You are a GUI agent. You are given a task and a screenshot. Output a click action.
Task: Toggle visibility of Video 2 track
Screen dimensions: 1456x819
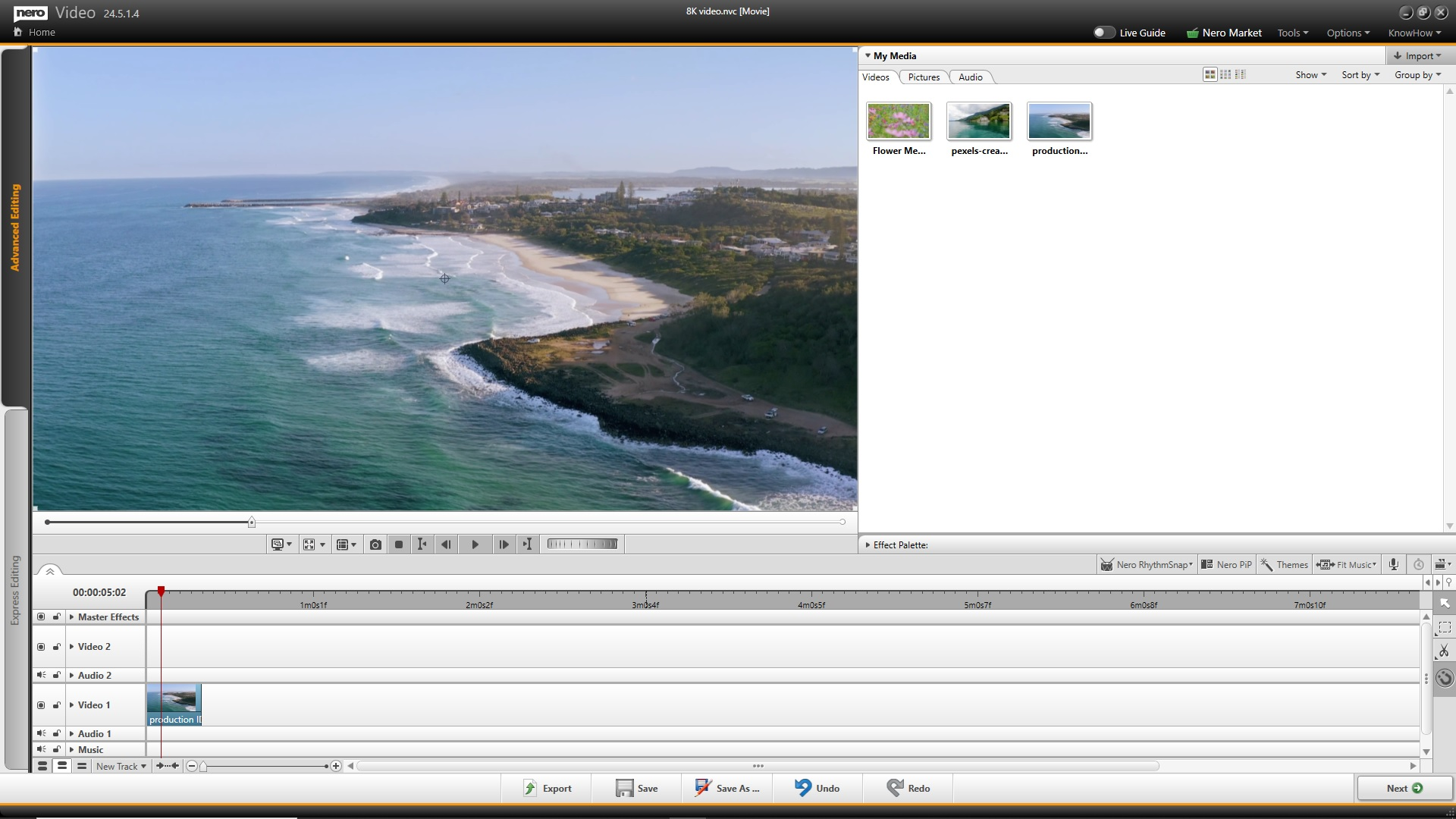pos(41,647)
